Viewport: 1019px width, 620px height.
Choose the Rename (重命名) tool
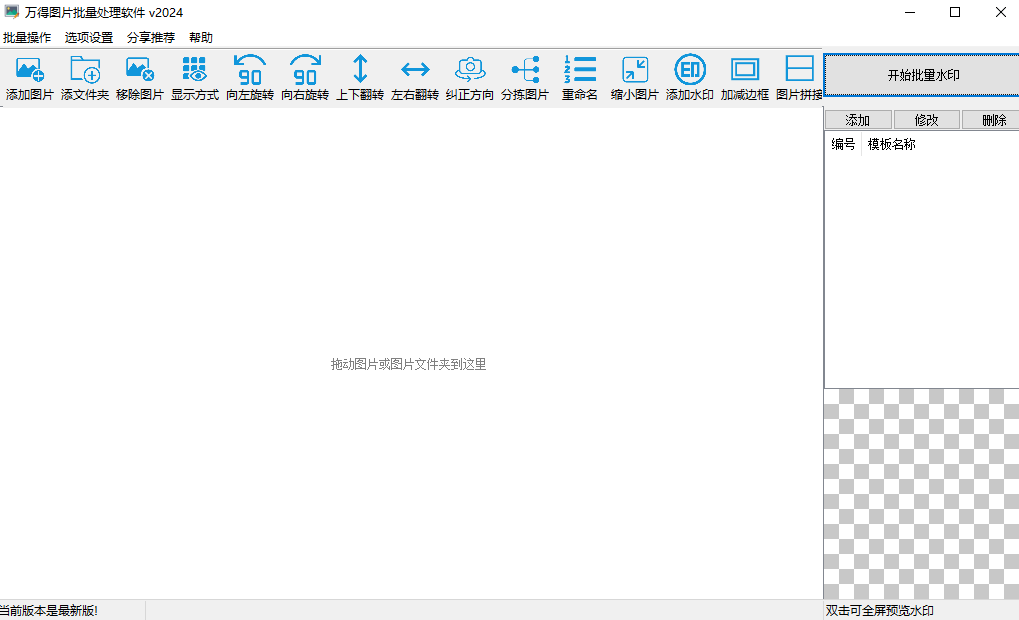tap(580, 78)
